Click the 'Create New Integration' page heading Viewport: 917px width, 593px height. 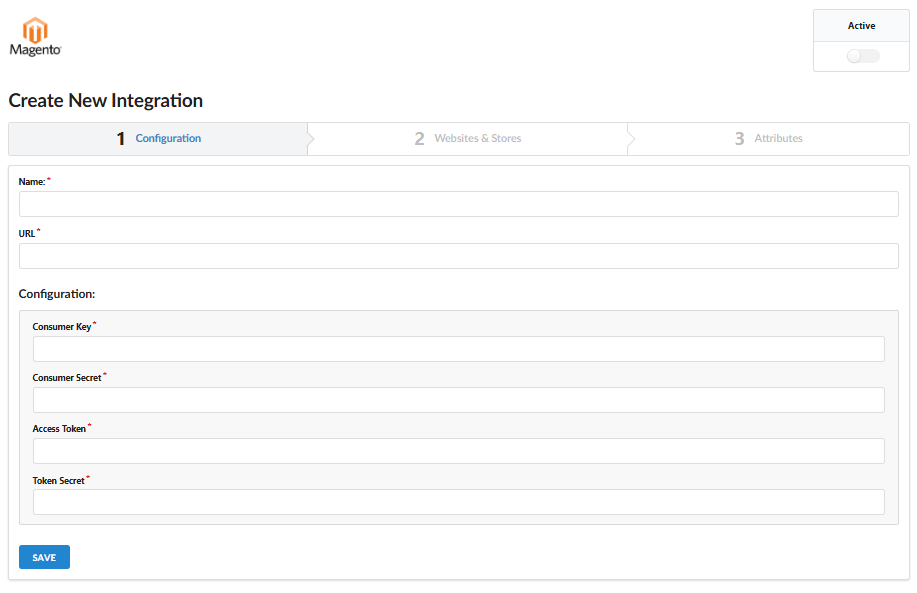click(x=106, y=101)
